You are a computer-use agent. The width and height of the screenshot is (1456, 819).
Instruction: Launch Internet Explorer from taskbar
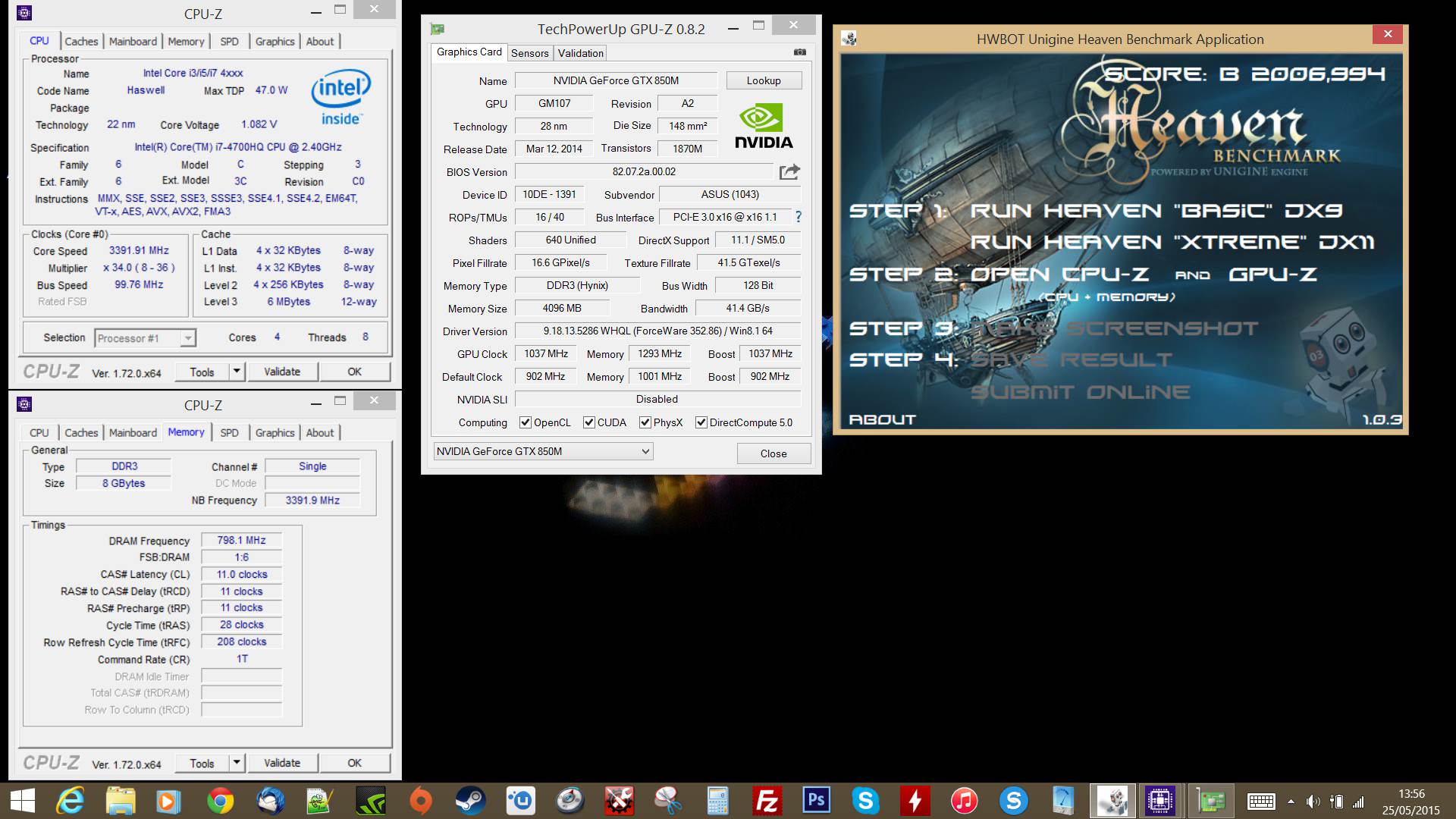[71, 801]
